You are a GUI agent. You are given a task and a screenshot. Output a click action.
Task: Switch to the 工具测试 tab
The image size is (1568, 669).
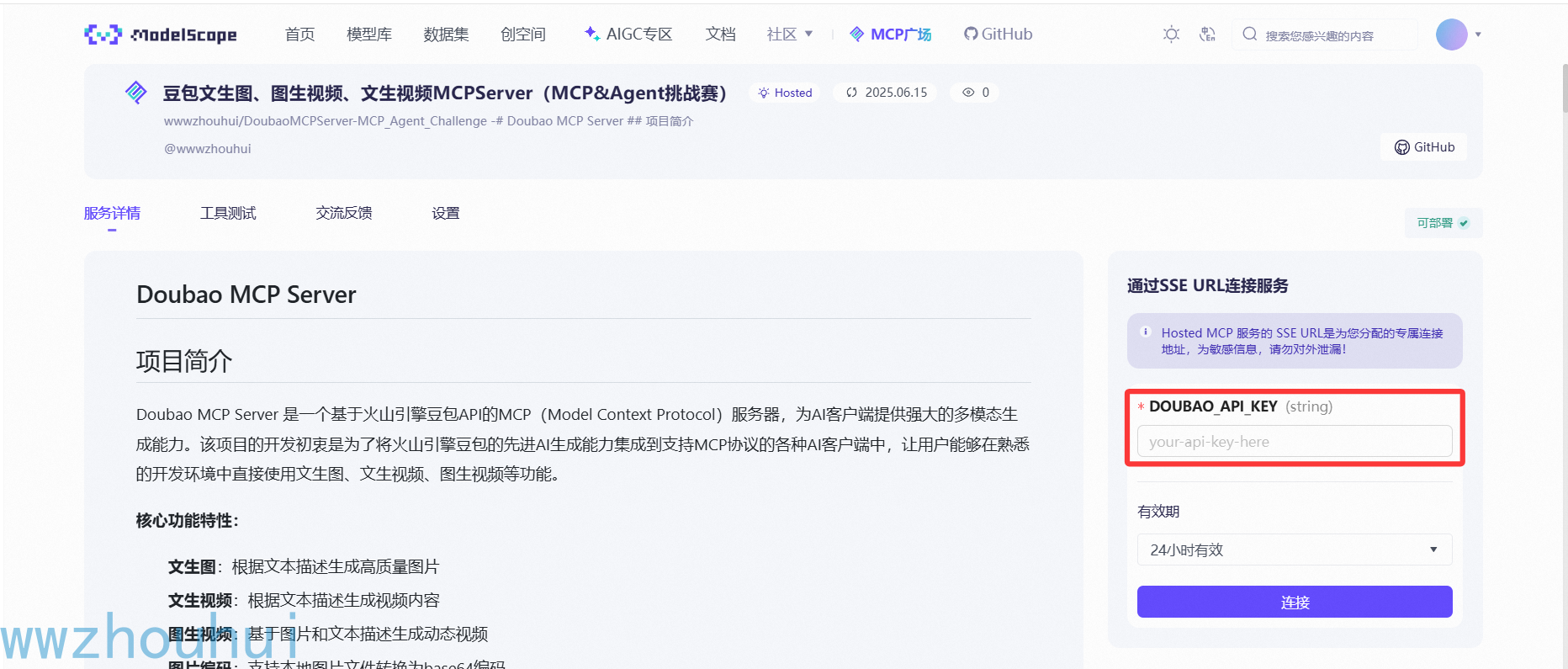pos(228,214)
